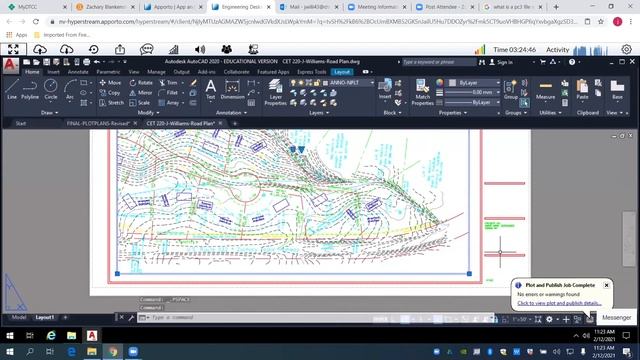Switch to the Annotate ribbon tab
Viewport: 640px width, 360px height.
(78, 72)
